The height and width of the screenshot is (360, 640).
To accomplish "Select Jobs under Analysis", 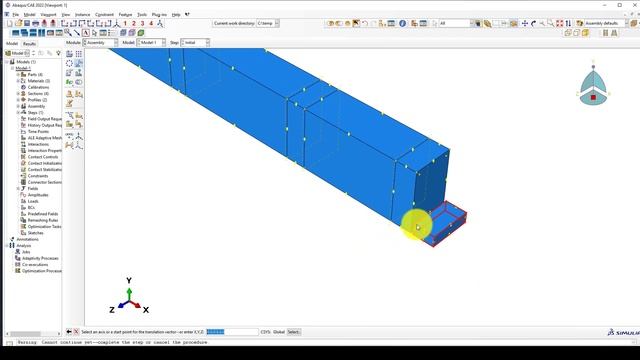I will click(x=26, y=252).
